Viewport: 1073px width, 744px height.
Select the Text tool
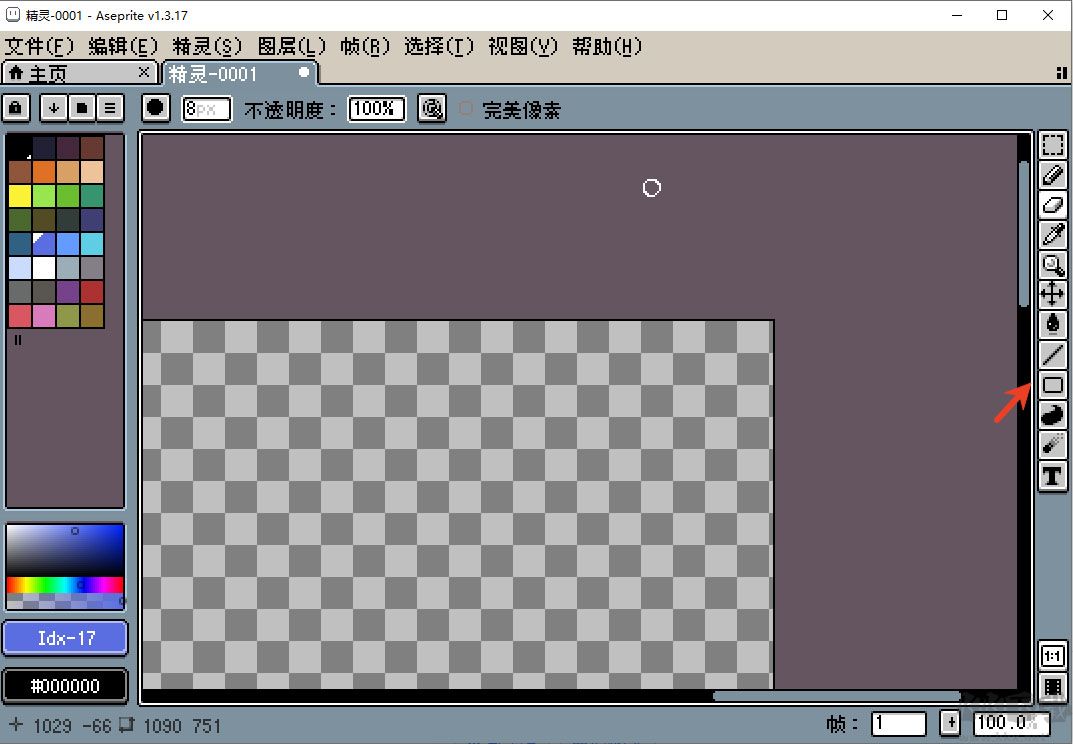(x=1051, y=476)
